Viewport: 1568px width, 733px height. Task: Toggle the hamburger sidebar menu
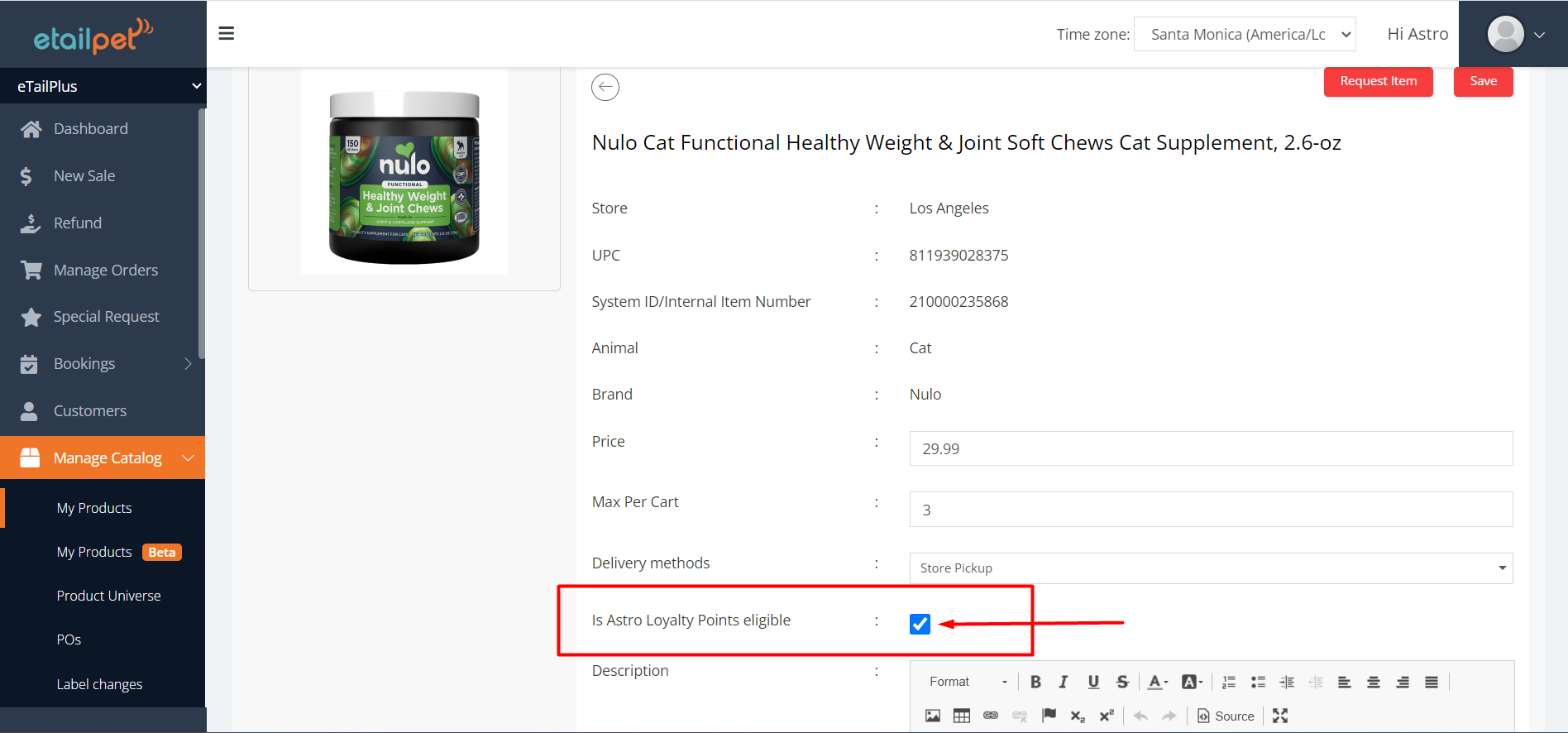click(226, 33)
